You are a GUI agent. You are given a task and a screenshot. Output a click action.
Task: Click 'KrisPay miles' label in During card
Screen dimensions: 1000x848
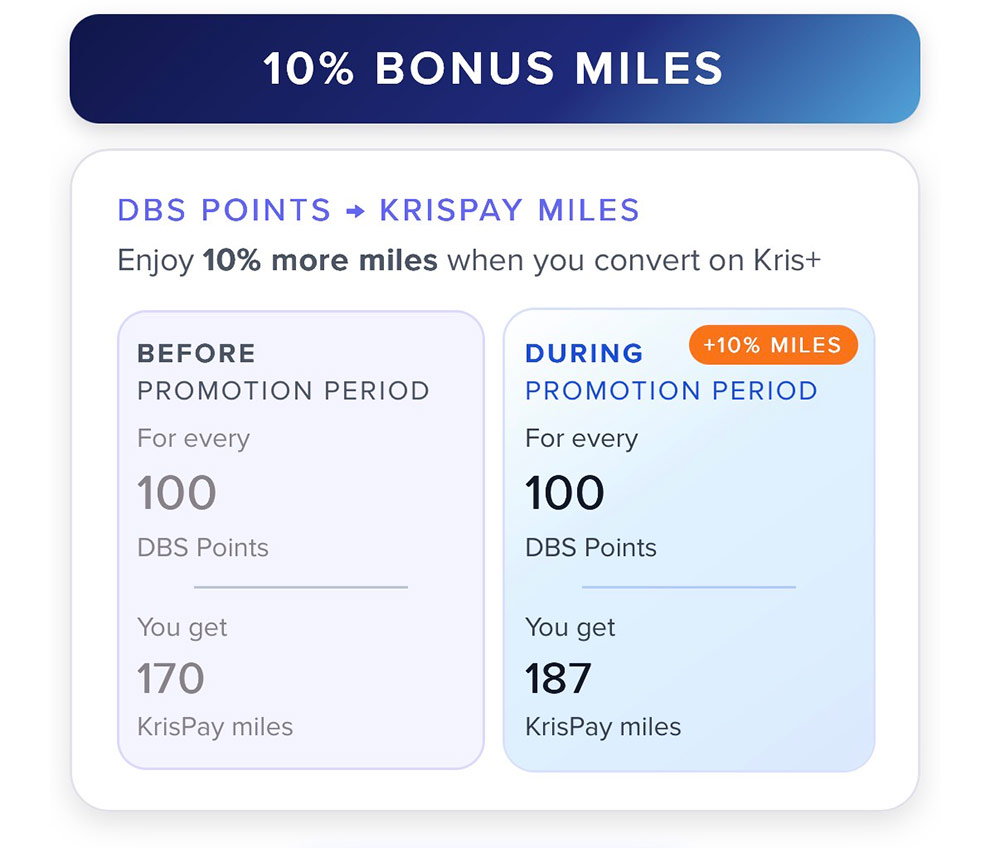tap(603, 727)
